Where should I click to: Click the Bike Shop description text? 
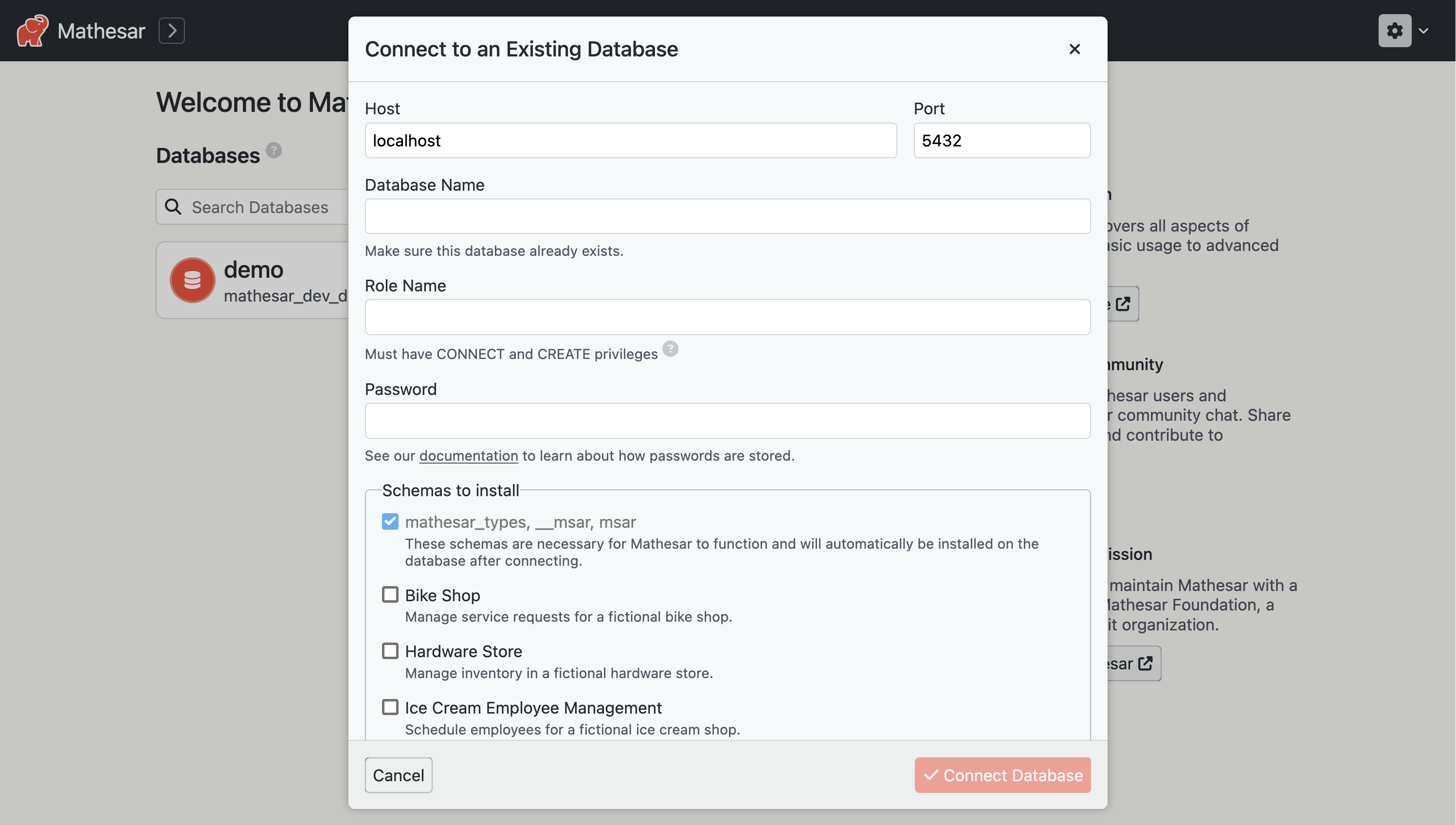pos(568,617)
